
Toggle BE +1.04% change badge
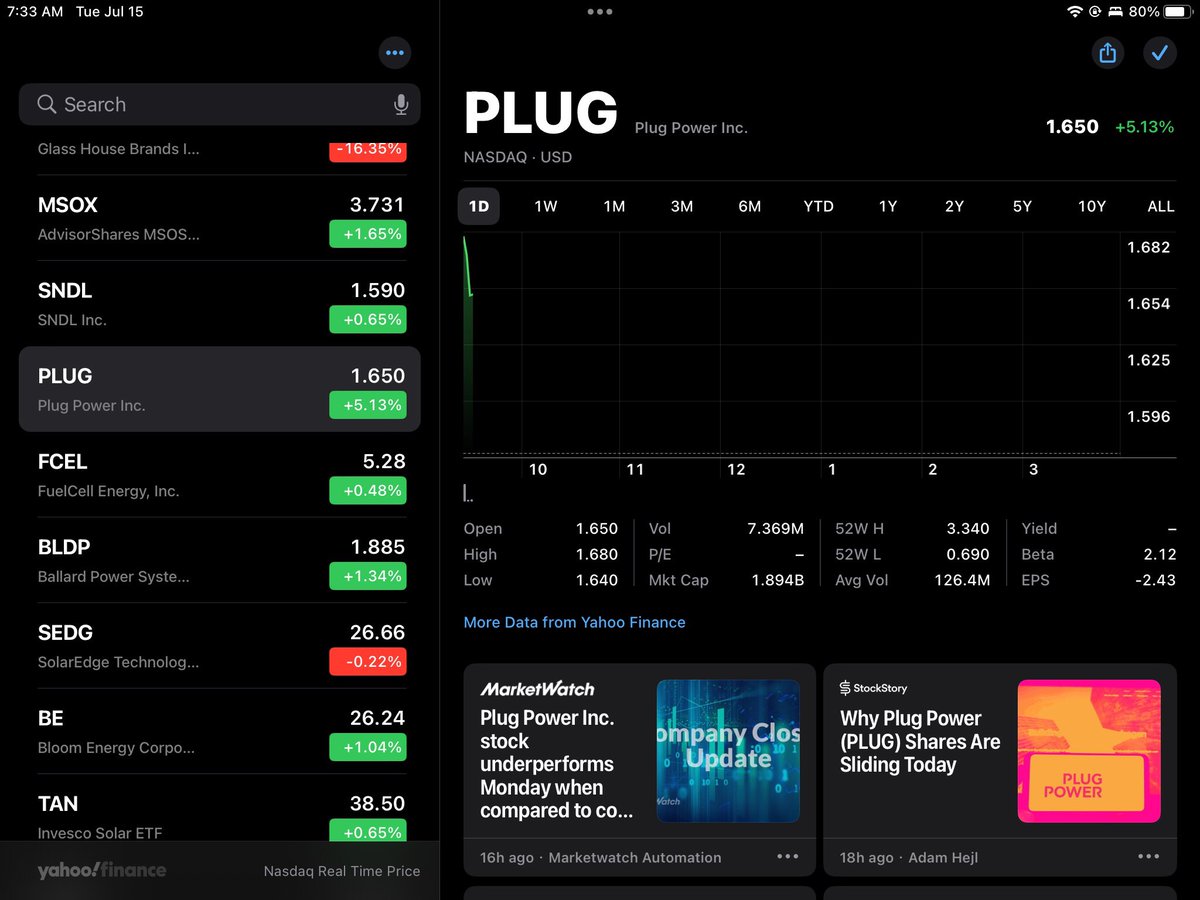pyautogui.click(x=368, y=747)
